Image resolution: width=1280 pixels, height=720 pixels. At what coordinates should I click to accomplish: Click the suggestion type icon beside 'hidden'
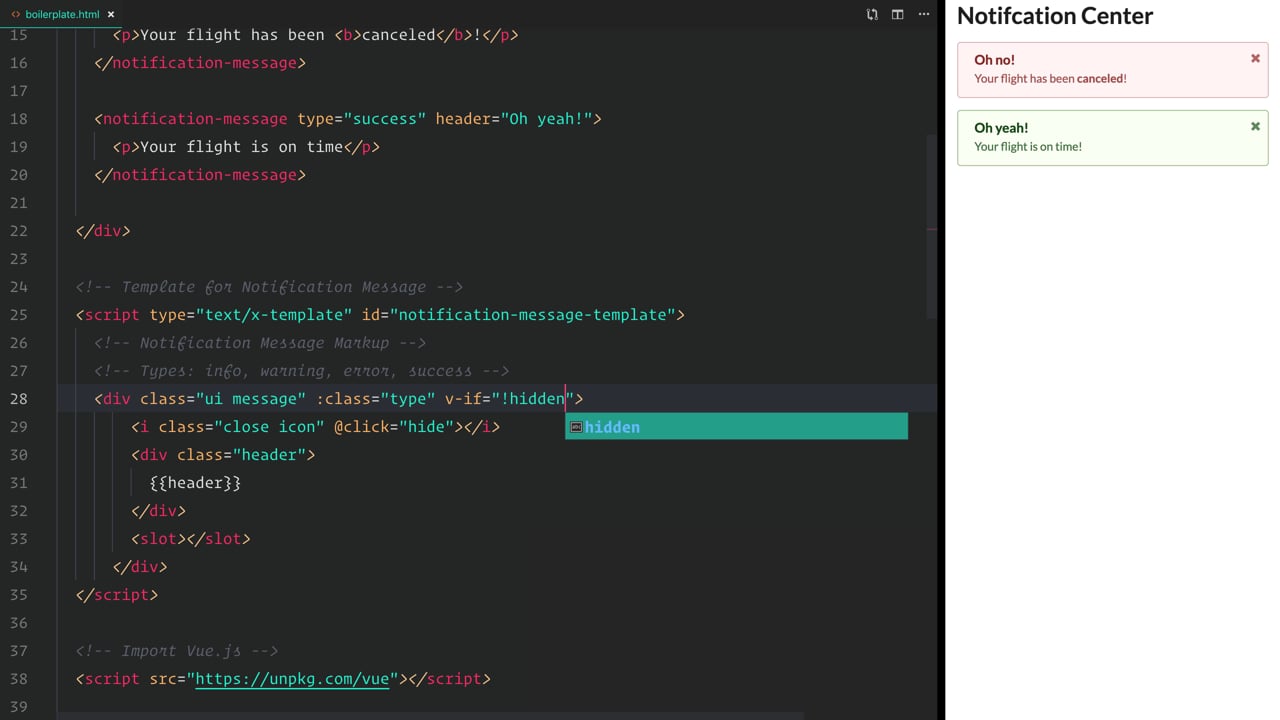576,427
